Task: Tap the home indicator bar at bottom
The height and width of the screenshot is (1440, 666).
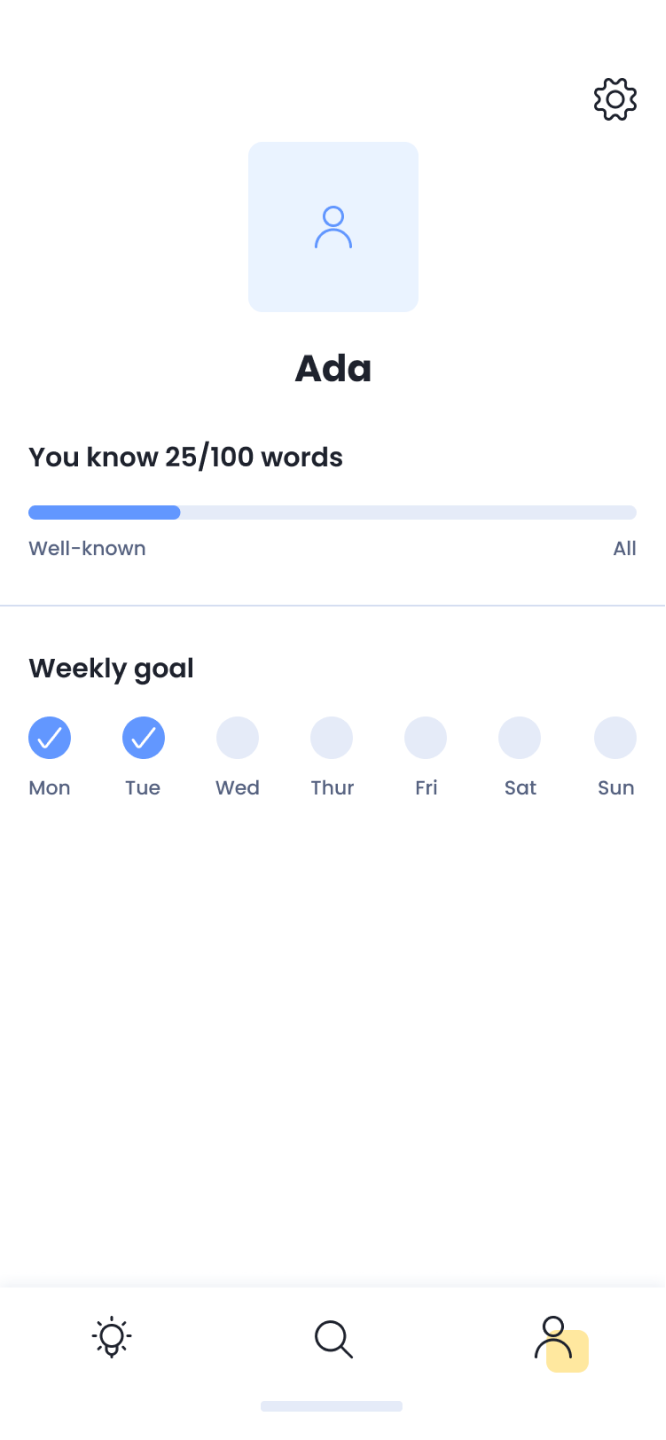Action: [331, 1406]
